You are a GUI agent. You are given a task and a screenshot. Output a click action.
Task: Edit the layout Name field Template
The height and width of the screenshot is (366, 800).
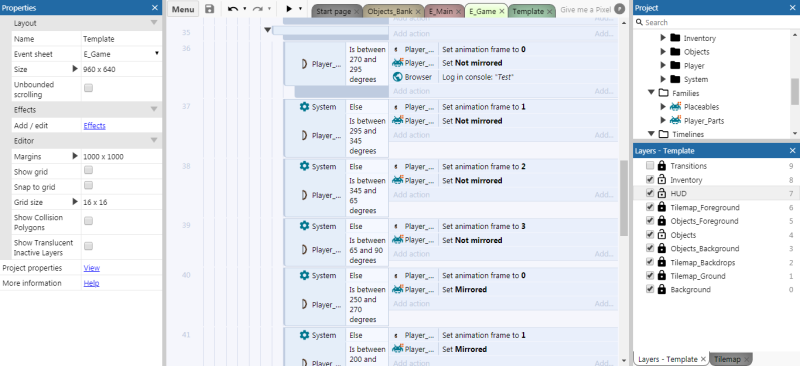pos(121,39)
